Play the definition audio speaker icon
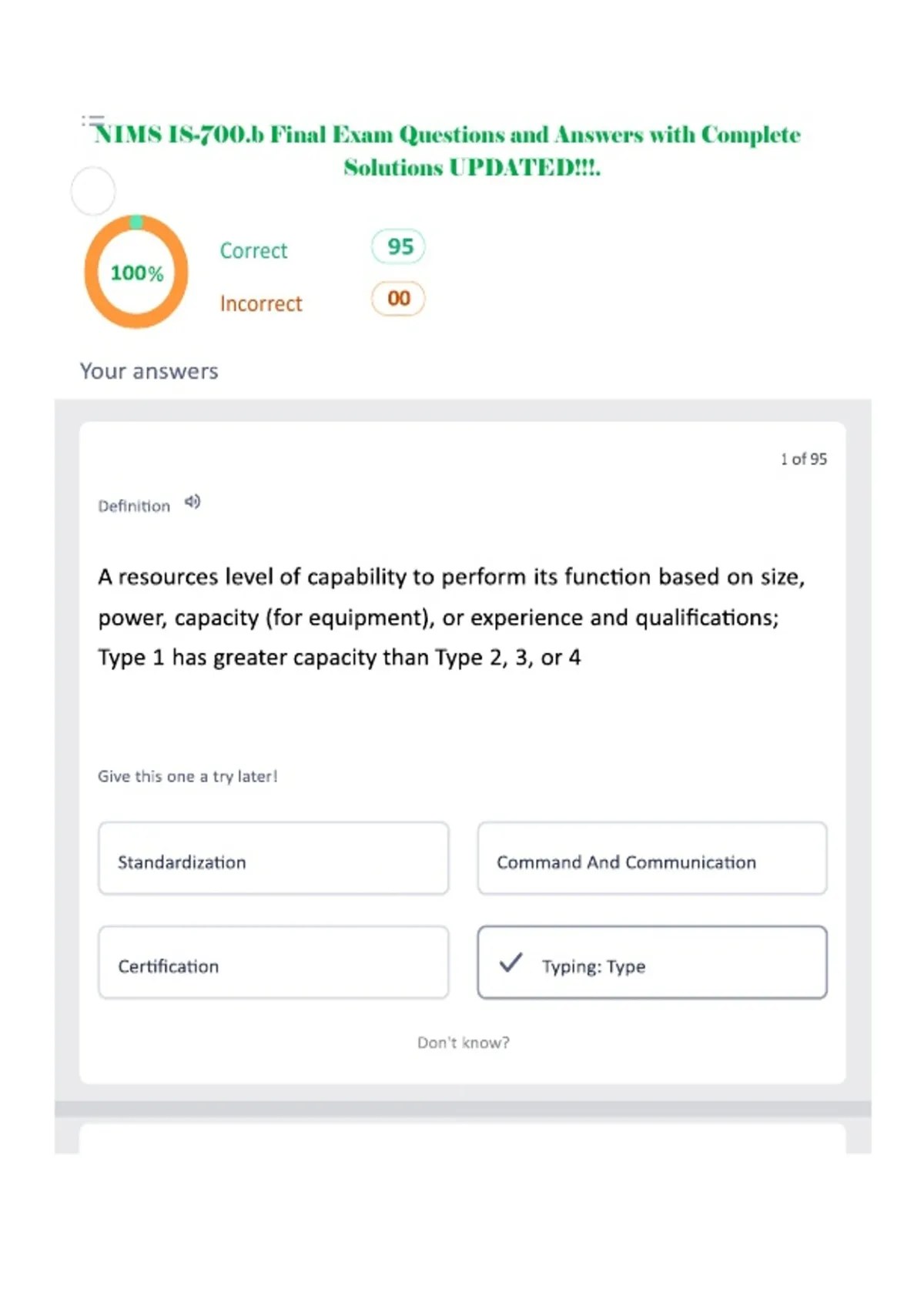924x1309 pixels. point(192,502)
